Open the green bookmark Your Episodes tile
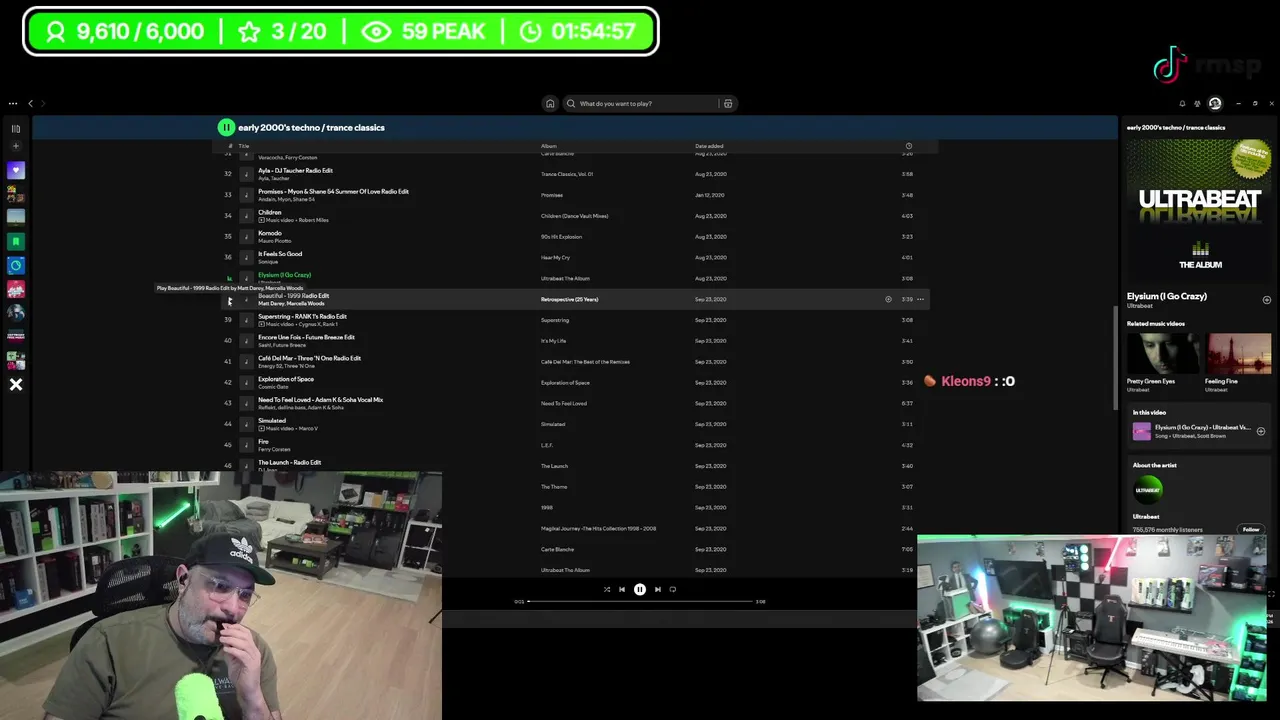 16,241
